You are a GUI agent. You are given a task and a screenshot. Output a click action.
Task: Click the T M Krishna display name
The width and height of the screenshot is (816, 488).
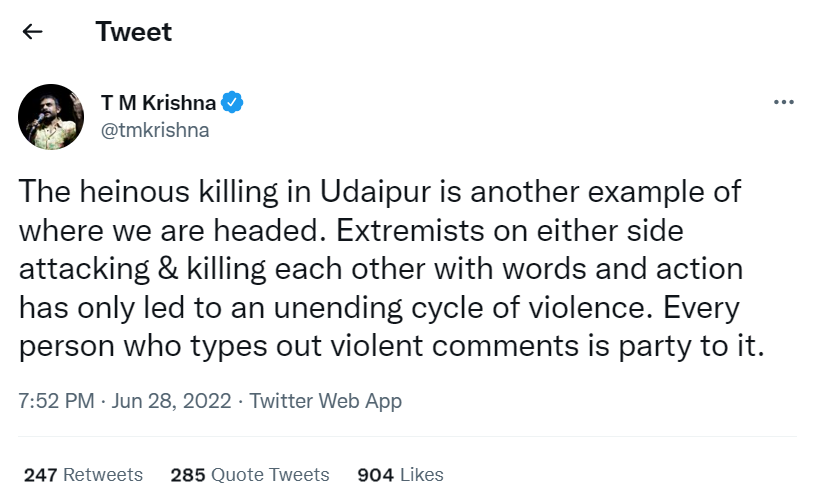click(x=156, y=102)
